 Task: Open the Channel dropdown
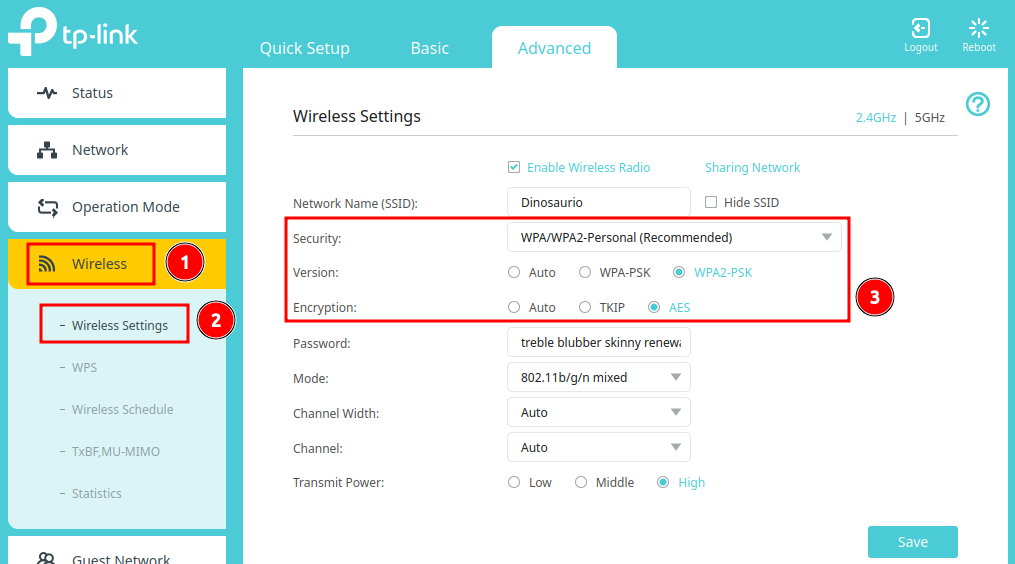[x=599, y=447]
